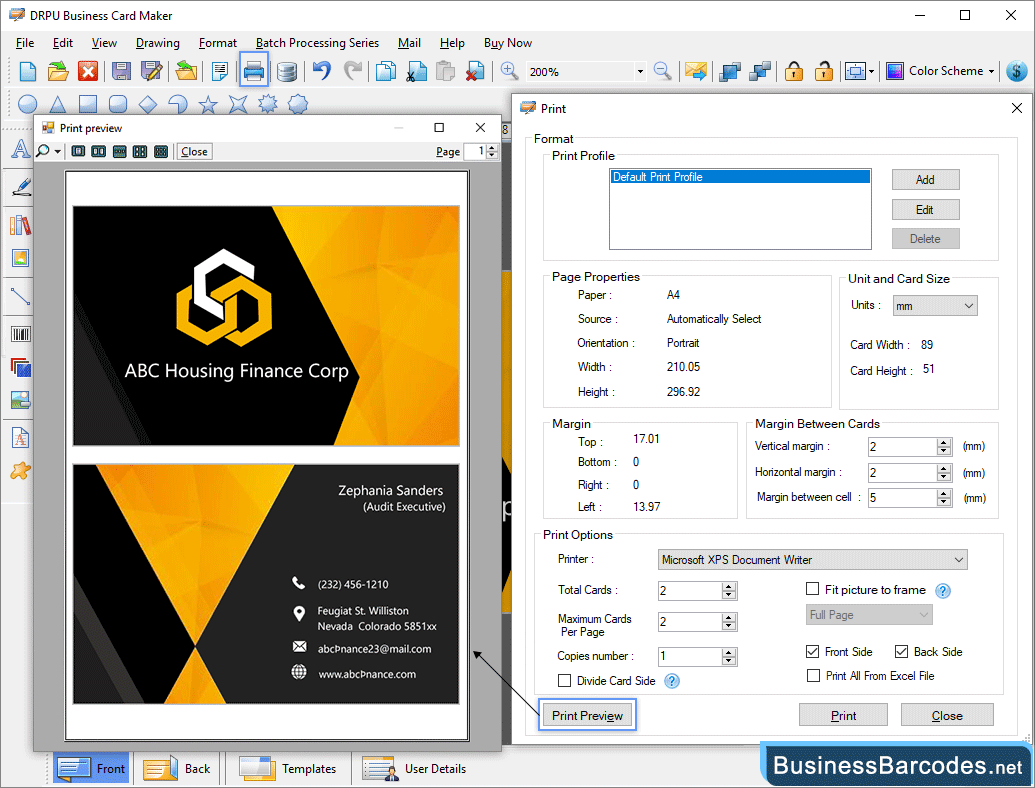Image resolution: width=1035 pixels, height=788 pixels.
Task: Open Batch Processing Series menu
Action: 317,43
